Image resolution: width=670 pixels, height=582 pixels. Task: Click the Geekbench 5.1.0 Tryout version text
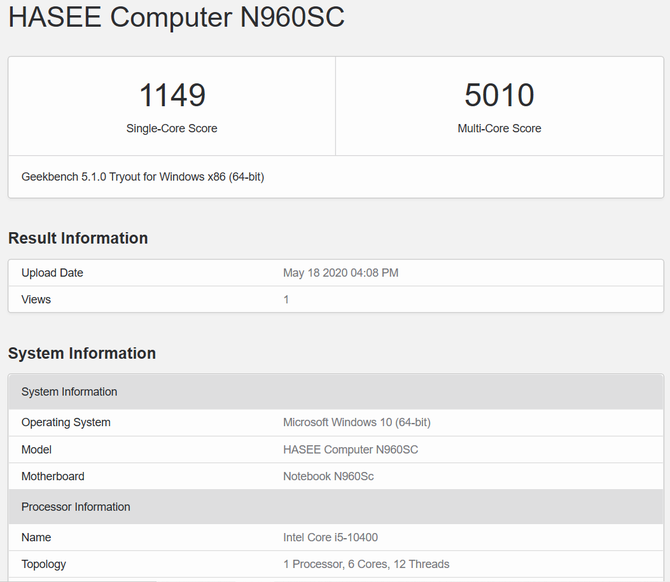143,177
